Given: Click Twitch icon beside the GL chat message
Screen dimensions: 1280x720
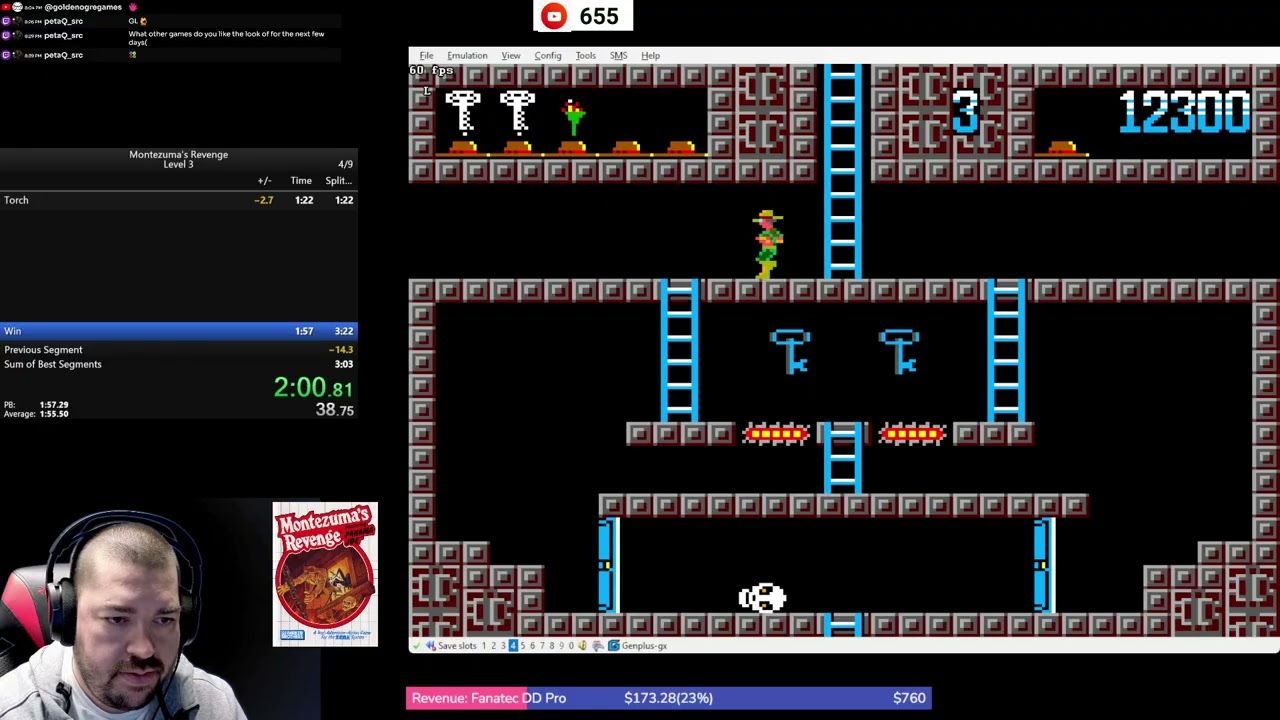Looking at the screenshot, I should pyautogui.click(x=6, y=21).
